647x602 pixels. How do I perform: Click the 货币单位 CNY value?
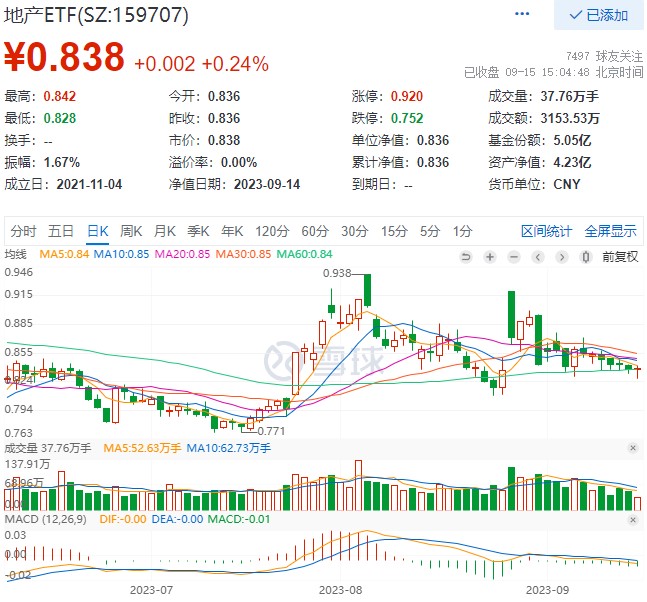click(567, 184)
